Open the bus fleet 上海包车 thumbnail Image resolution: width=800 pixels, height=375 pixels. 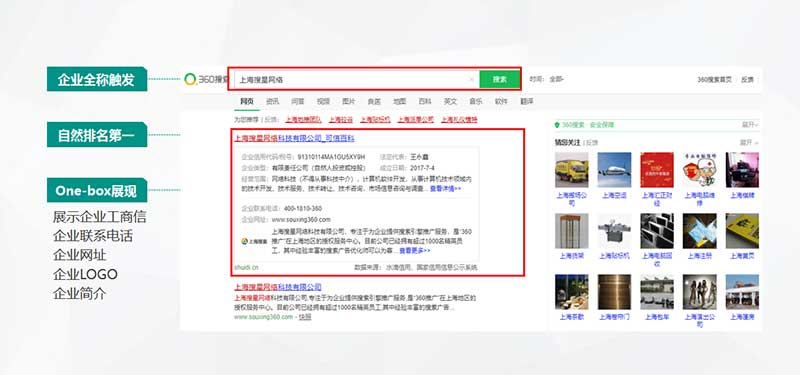point(657,292)
